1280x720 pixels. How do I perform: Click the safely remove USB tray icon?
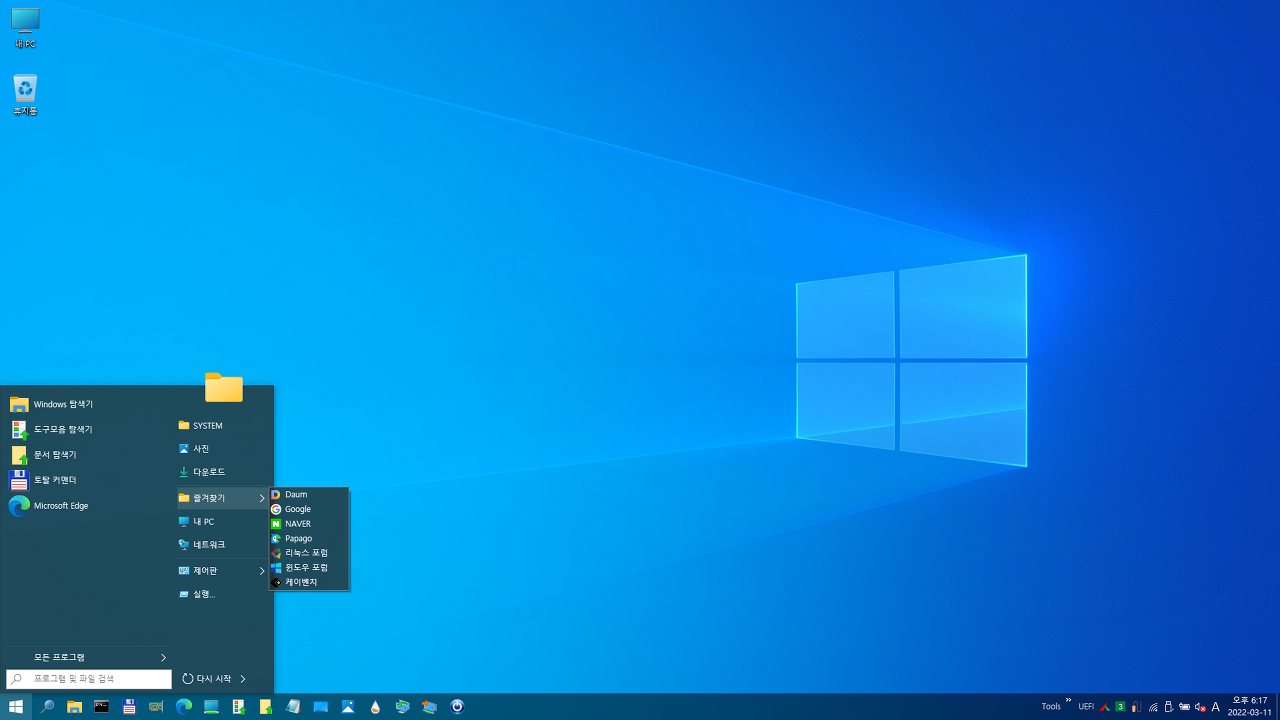1168,707
